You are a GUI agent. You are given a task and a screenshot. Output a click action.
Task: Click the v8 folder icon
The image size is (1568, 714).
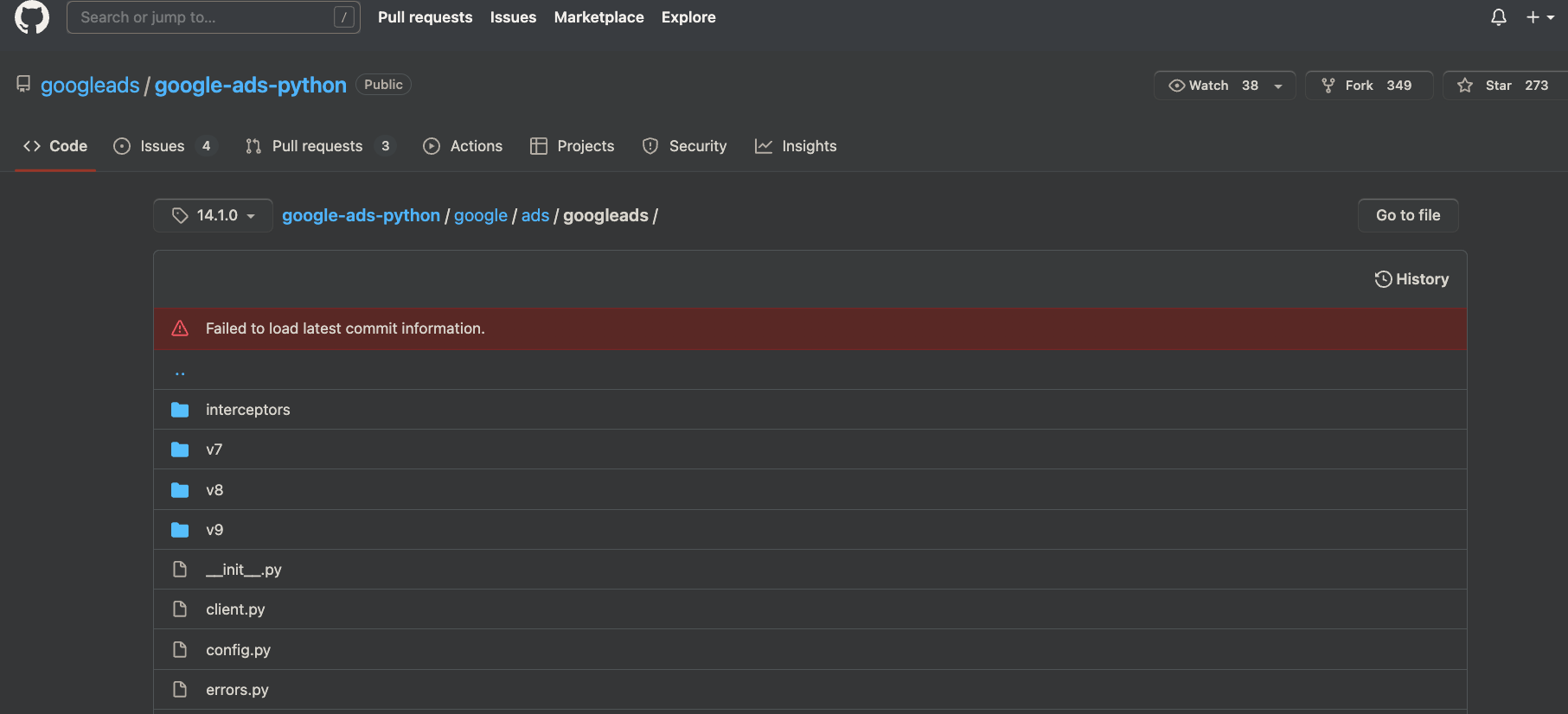coord(180,490)
